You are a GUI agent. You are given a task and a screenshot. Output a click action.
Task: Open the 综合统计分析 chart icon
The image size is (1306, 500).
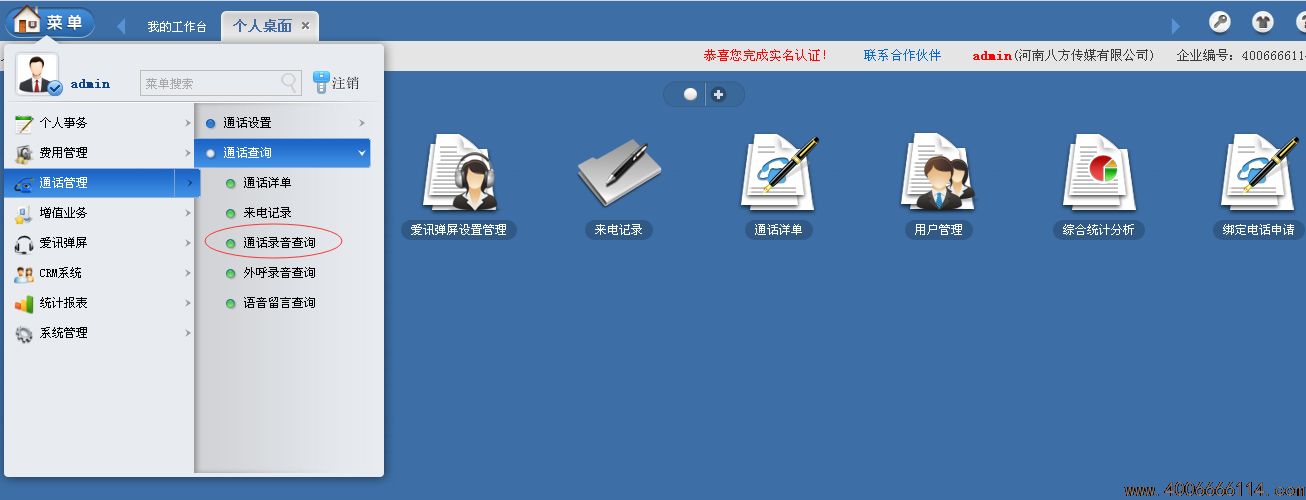tap(1098, 174)
